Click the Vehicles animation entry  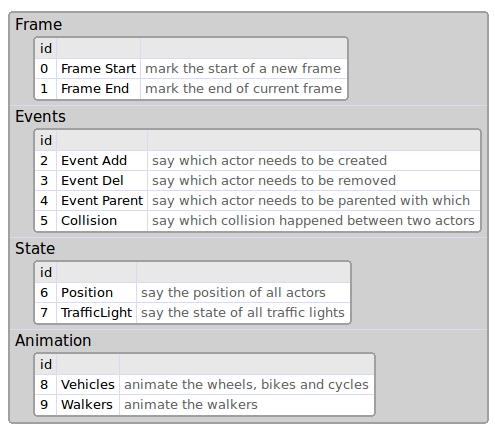coord(88,384)
